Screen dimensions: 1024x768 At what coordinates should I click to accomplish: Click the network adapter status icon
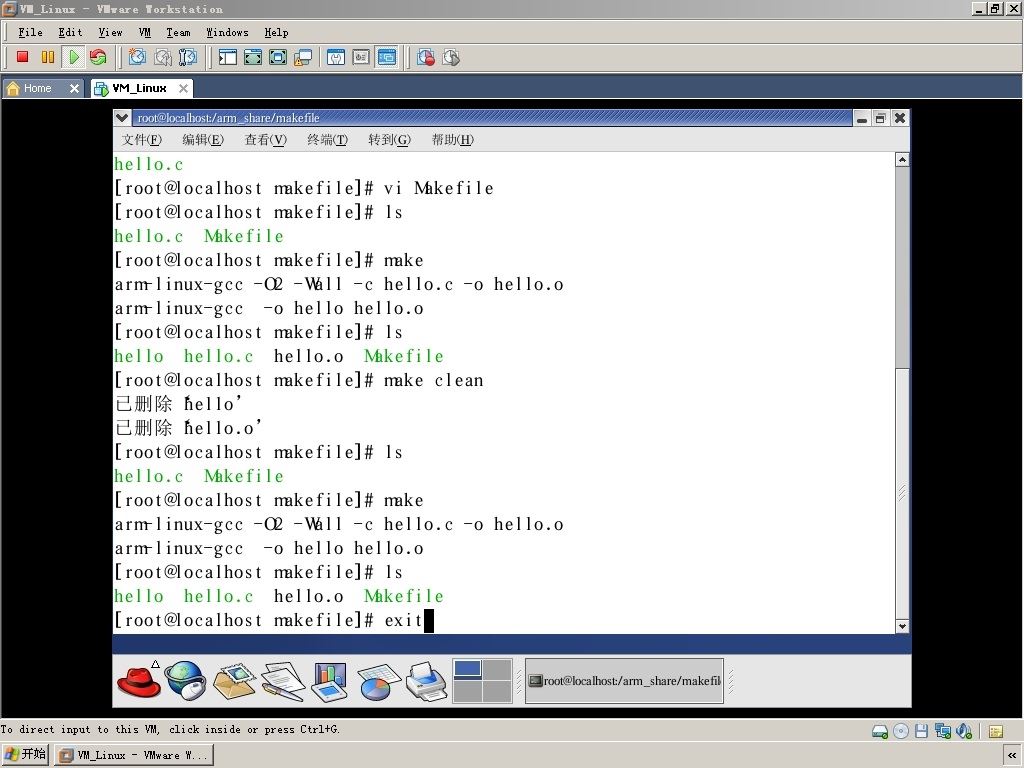pos(942,731)
